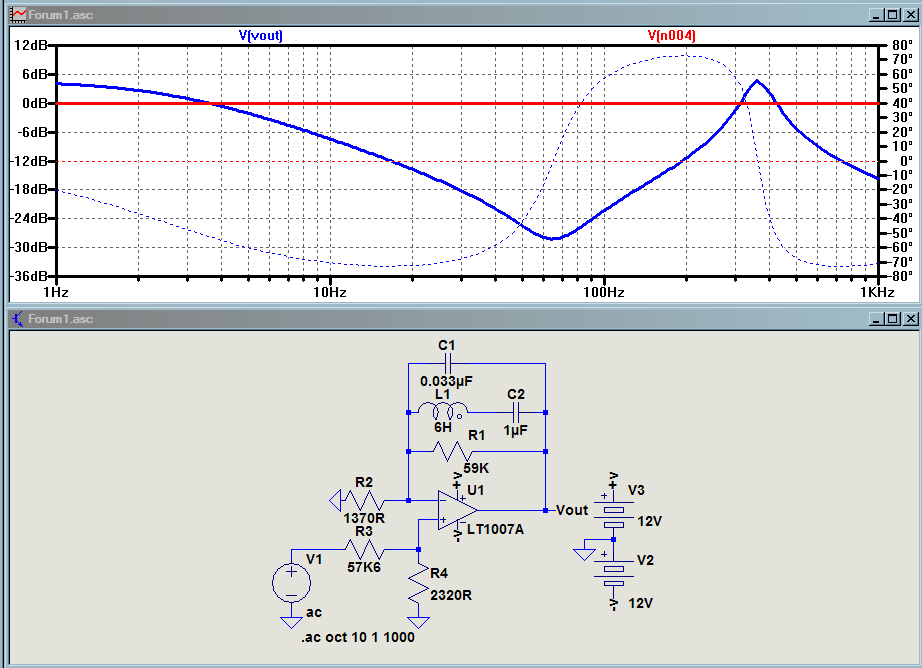Viewport: 922px width, 668px height.
Task: Click the 'ac' value under V1
Action: pos(313,613)
